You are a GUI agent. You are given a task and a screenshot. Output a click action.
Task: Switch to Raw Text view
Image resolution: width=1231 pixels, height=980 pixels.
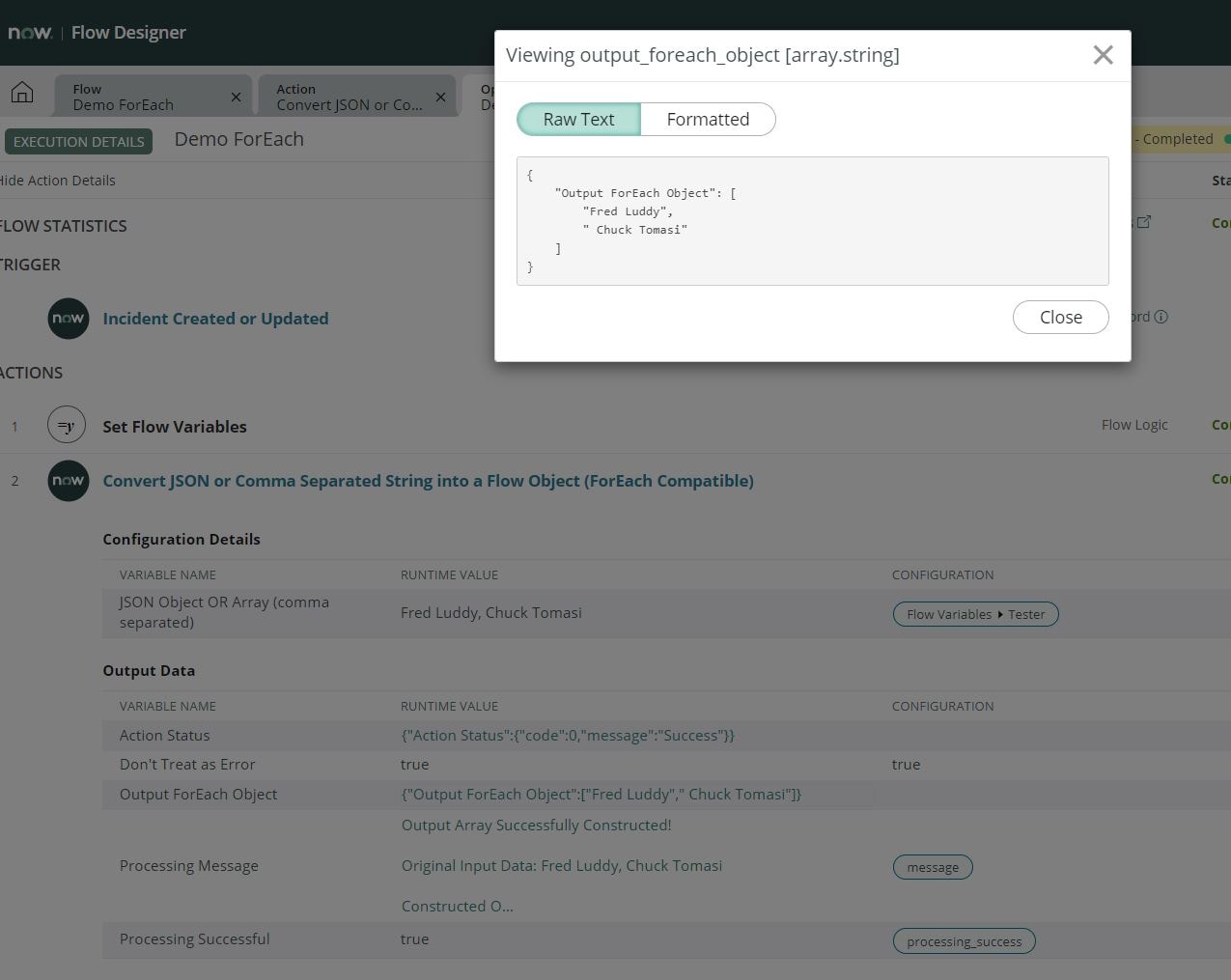[x=578, y=120]
